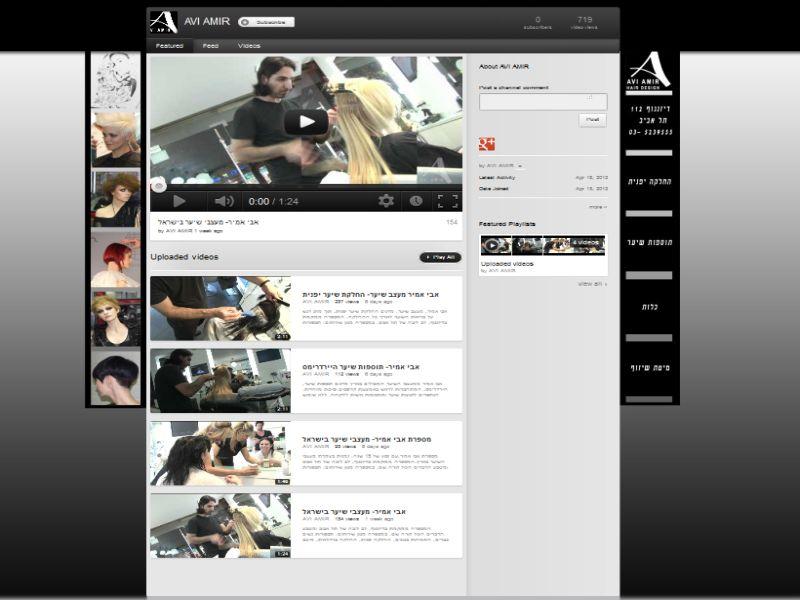
Task: Click the short blonde hairstyle photo in left banner
Action: click(x=115, y=139)
